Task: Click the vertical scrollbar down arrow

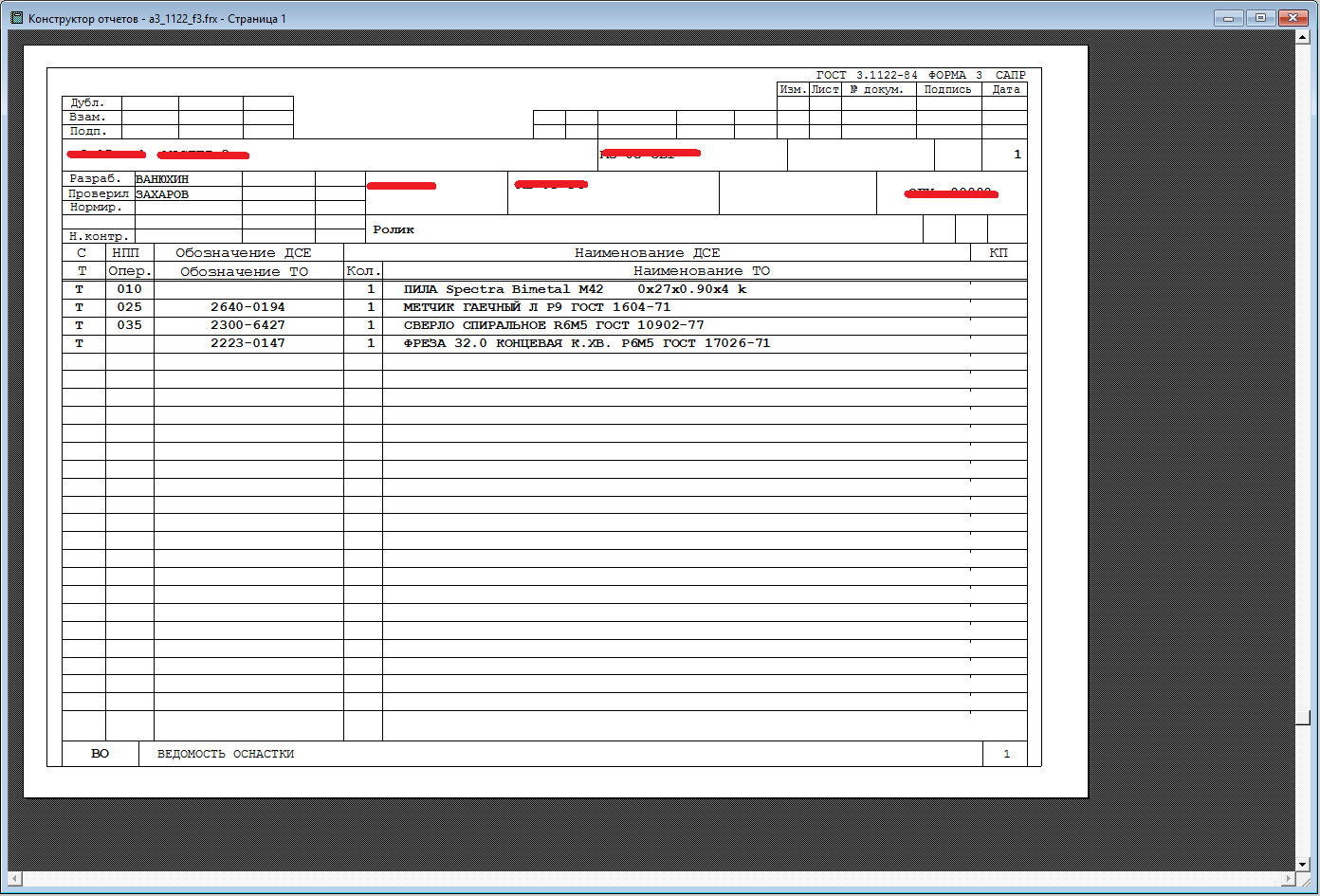Action: click(1302, 865)
